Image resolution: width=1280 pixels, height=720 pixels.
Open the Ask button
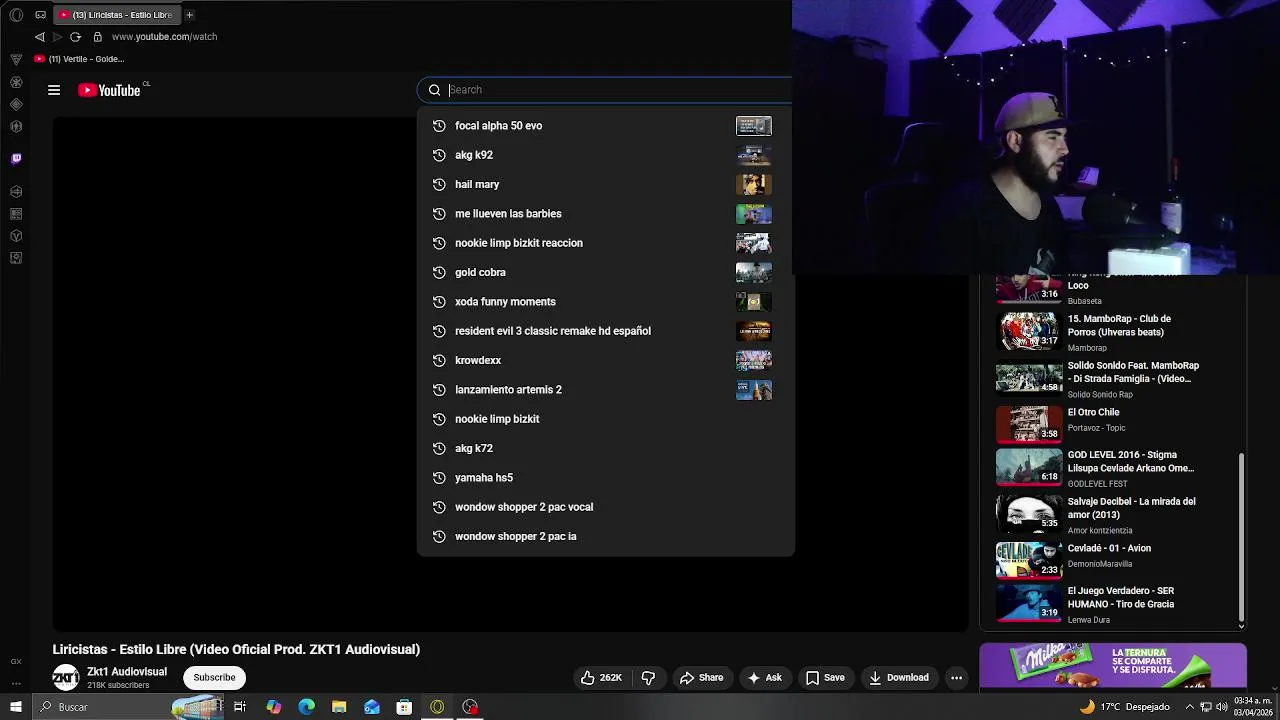[764, 678]
